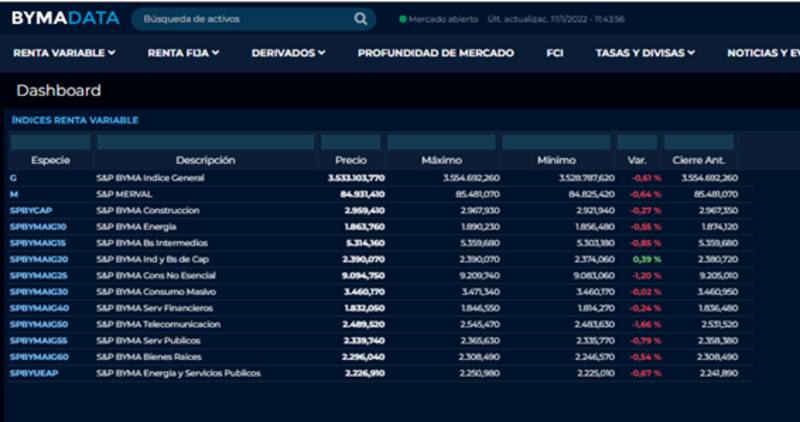Select the G index symbol
Viewport: 800px width, 422px height.
[x=13, y=178]
